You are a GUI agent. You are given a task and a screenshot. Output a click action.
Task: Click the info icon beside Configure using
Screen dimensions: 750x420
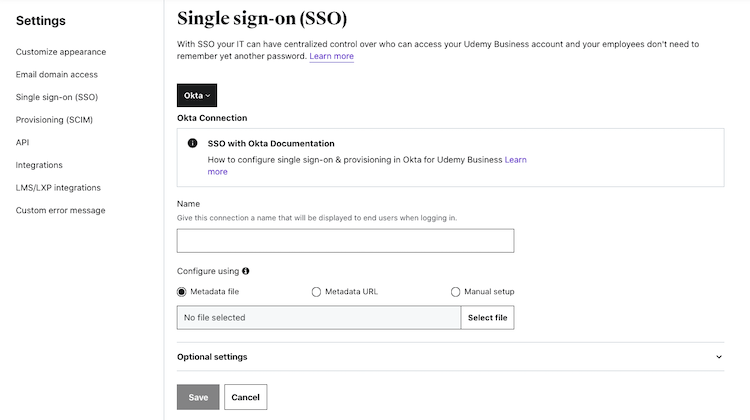[246, 271]
